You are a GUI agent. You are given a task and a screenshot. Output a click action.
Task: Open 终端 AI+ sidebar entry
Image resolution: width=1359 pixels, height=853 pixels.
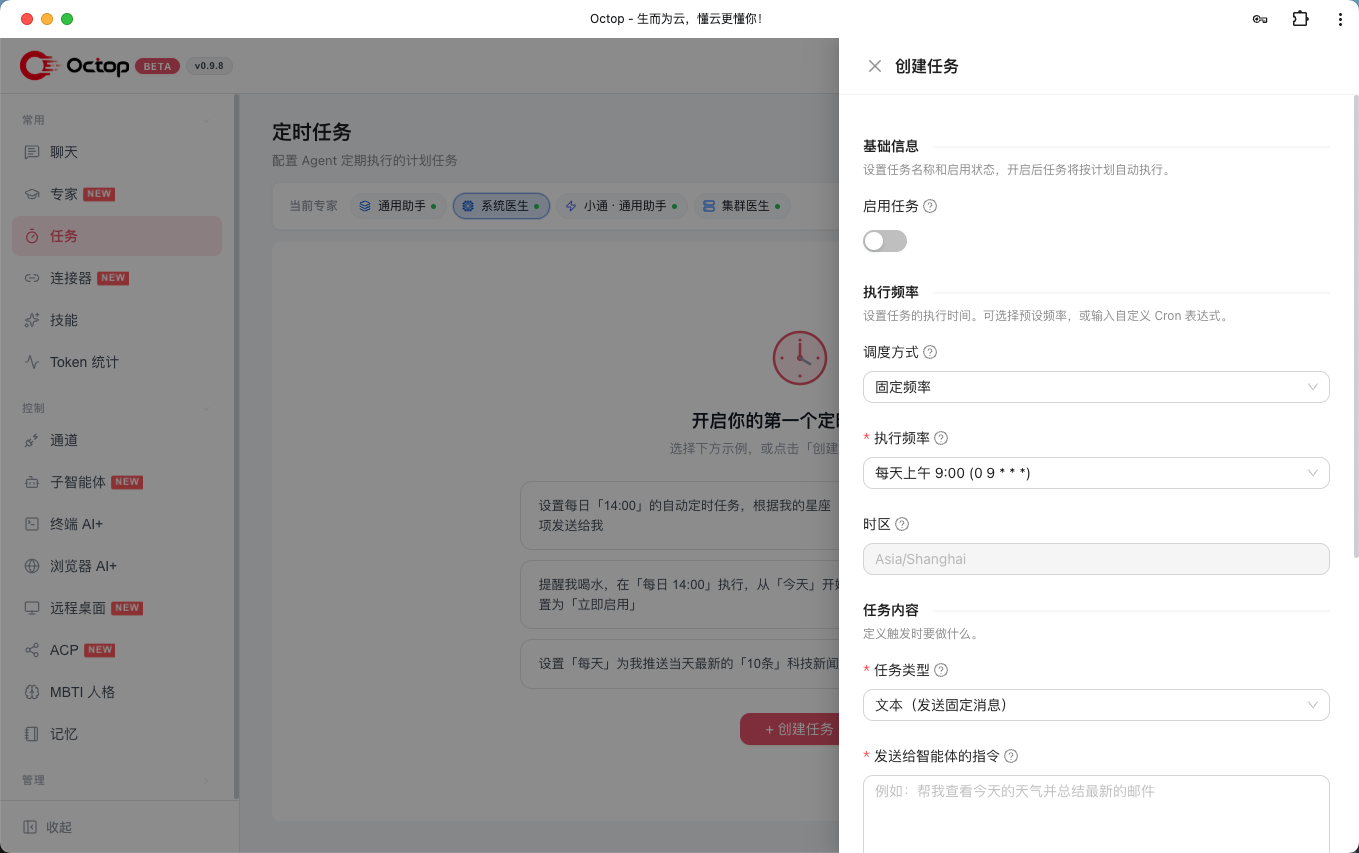point(117,524)
